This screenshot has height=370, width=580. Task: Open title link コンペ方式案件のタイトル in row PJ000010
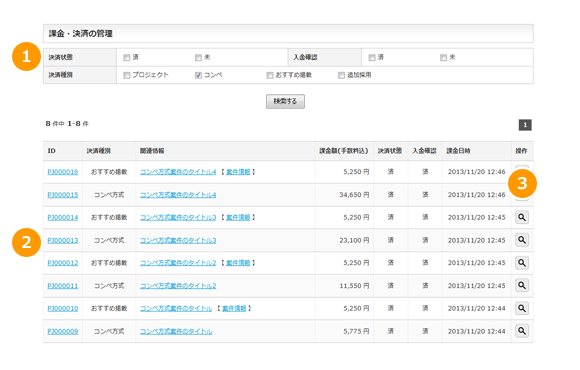(176, 308)
